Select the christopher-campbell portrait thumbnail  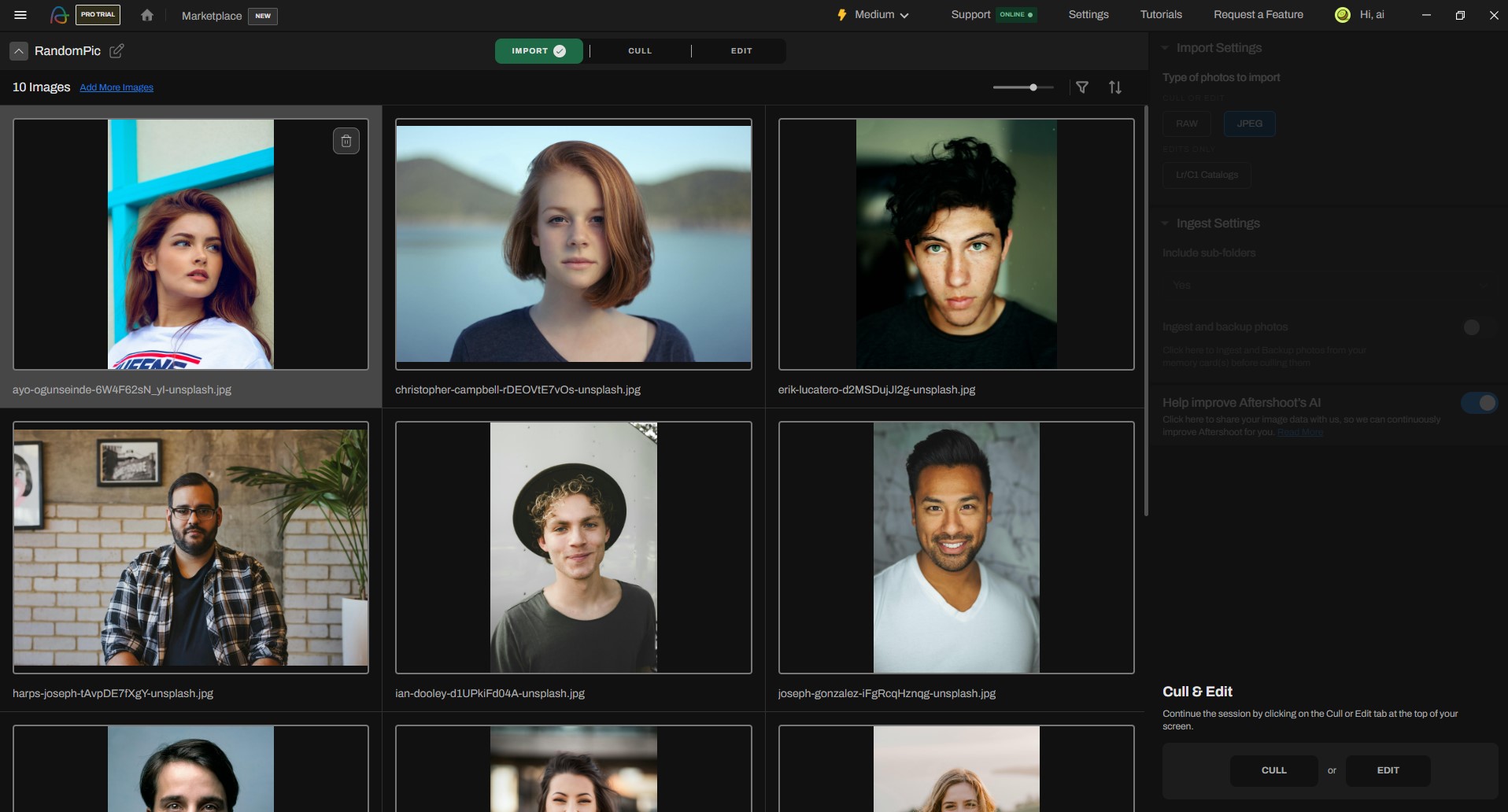coord(574,244)
